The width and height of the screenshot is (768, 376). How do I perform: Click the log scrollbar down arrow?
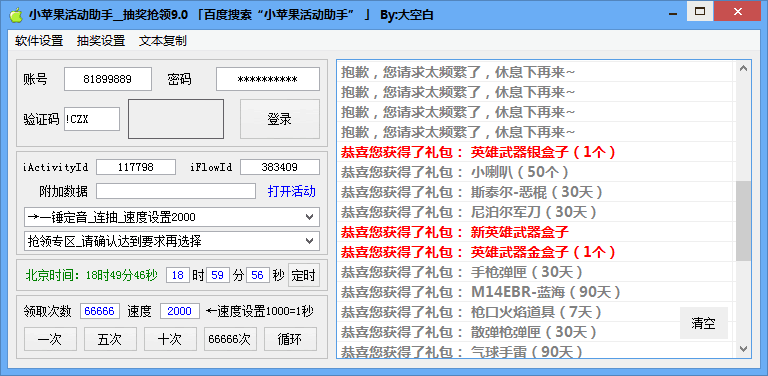pyautogui.click(x=744, y=349)
